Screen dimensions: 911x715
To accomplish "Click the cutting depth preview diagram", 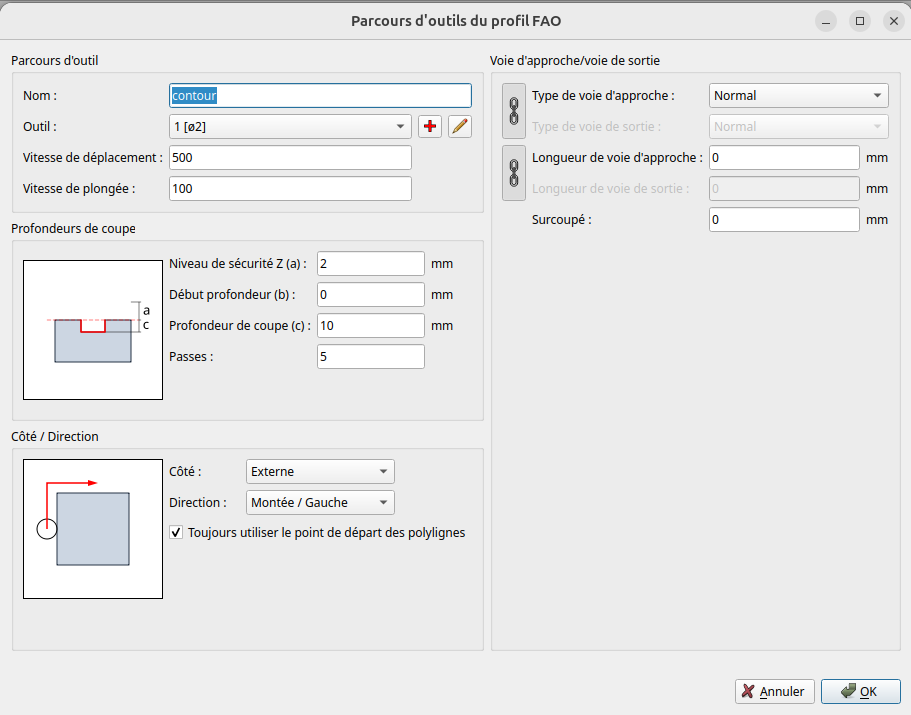I will point(93,330).
